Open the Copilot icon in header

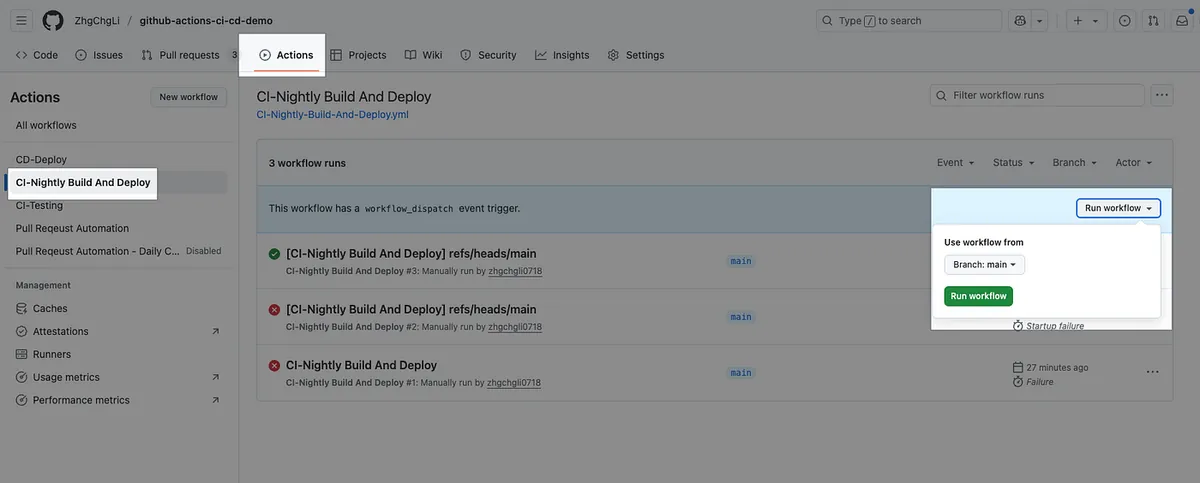tap(1020, 20)
